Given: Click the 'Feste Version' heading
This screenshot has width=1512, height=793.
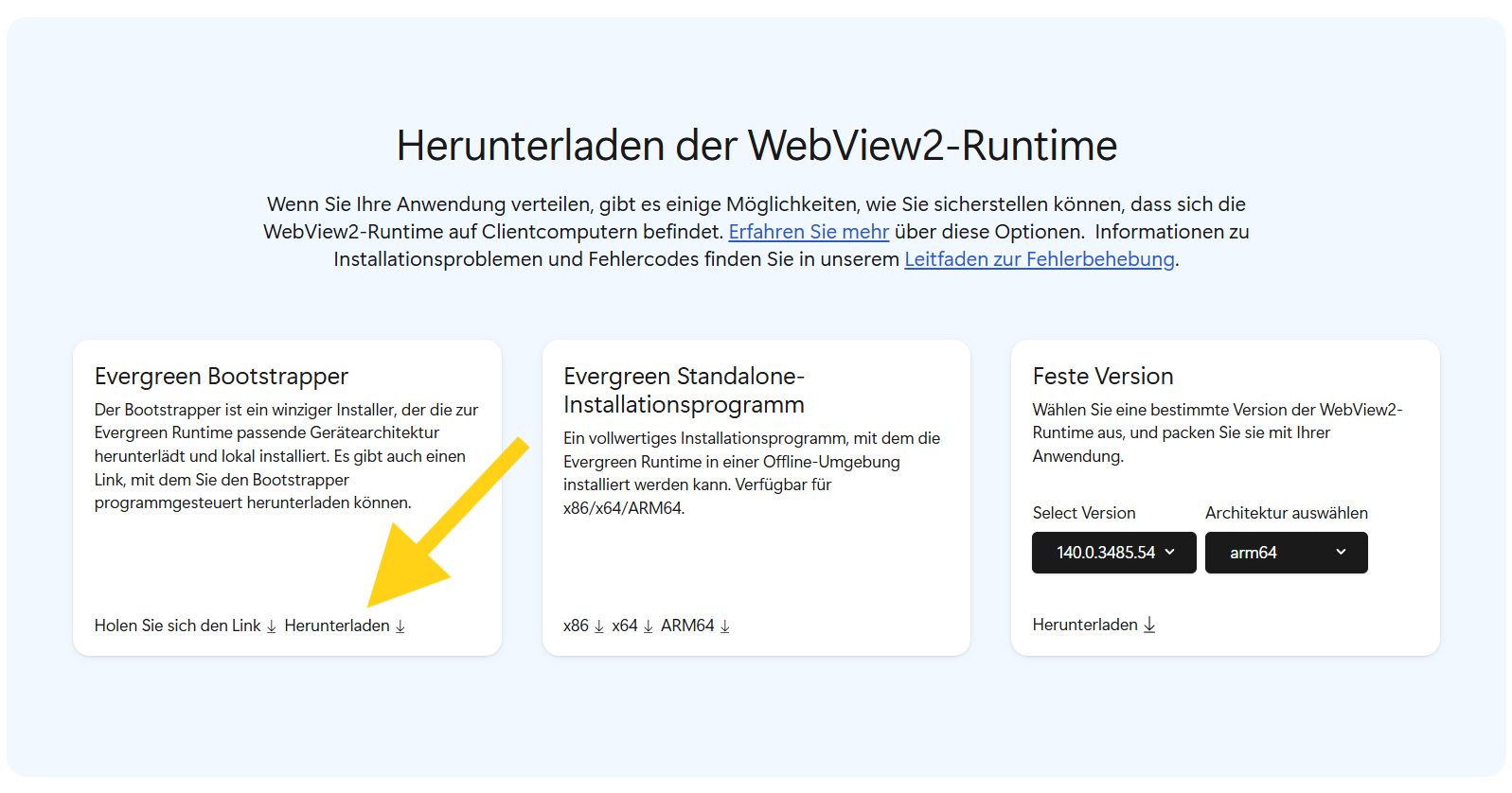Looking at the screenshot, I should point(1103,377).
